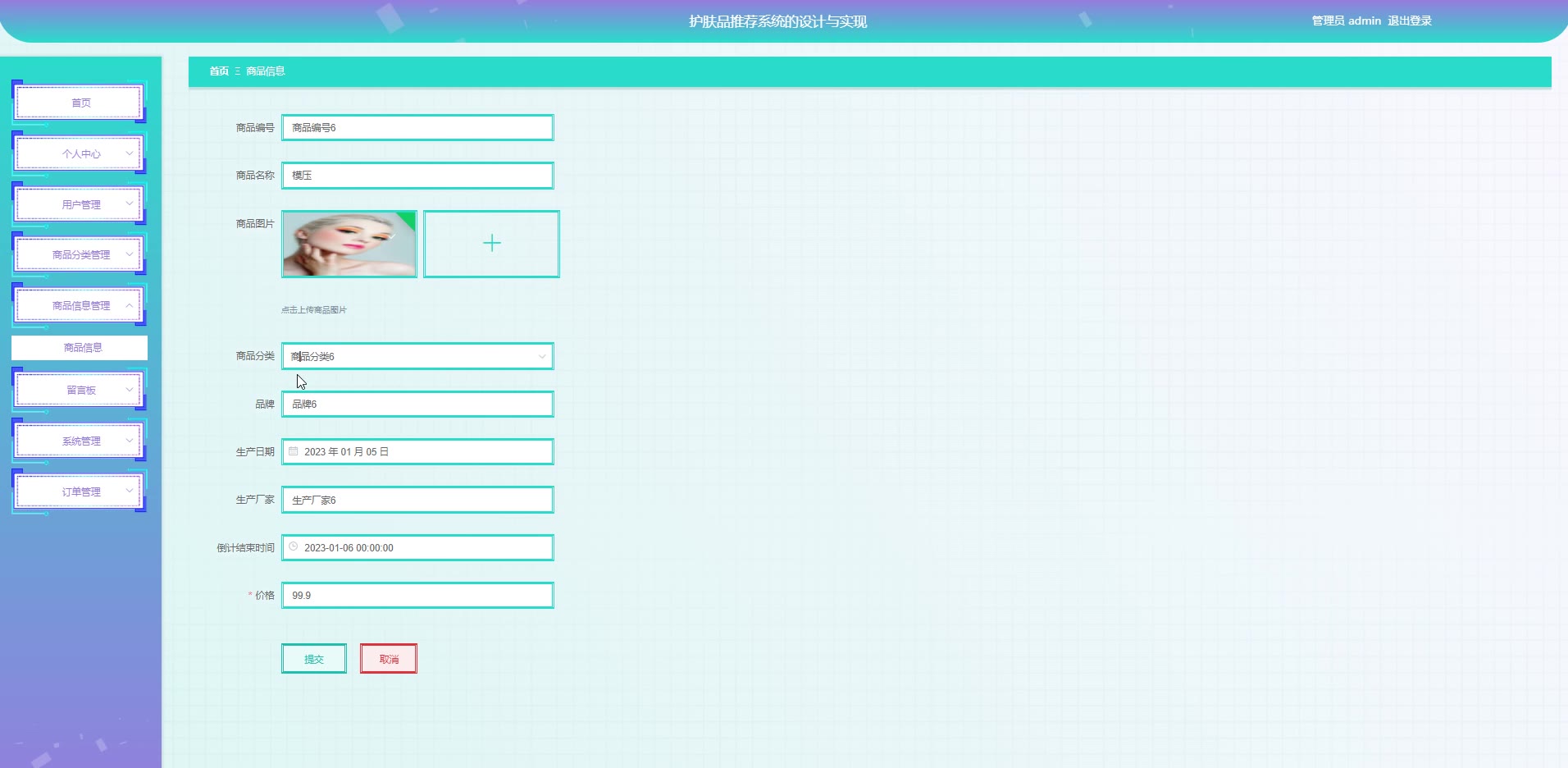This screenshot has width=1568, height=768.
Task: Click the 点击上传商品图片 hint text
Action: (314, 310)
